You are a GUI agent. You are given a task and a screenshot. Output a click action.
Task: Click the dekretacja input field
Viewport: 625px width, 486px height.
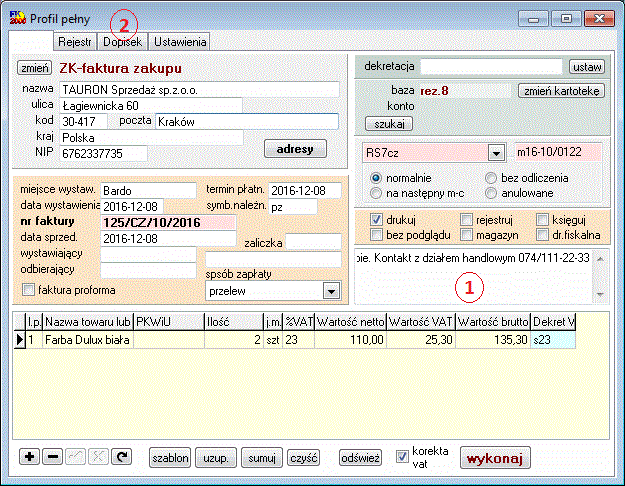491,67
